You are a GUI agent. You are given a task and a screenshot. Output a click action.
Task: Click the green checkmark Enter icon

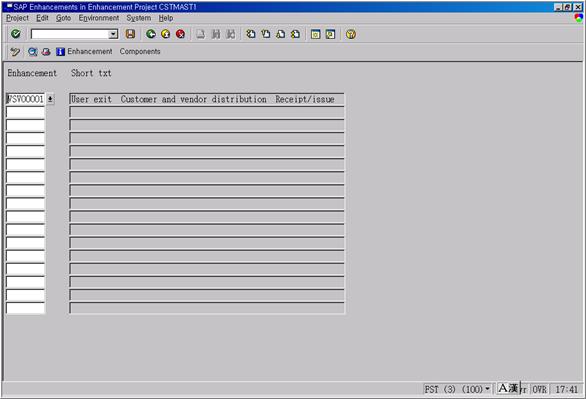16,34
